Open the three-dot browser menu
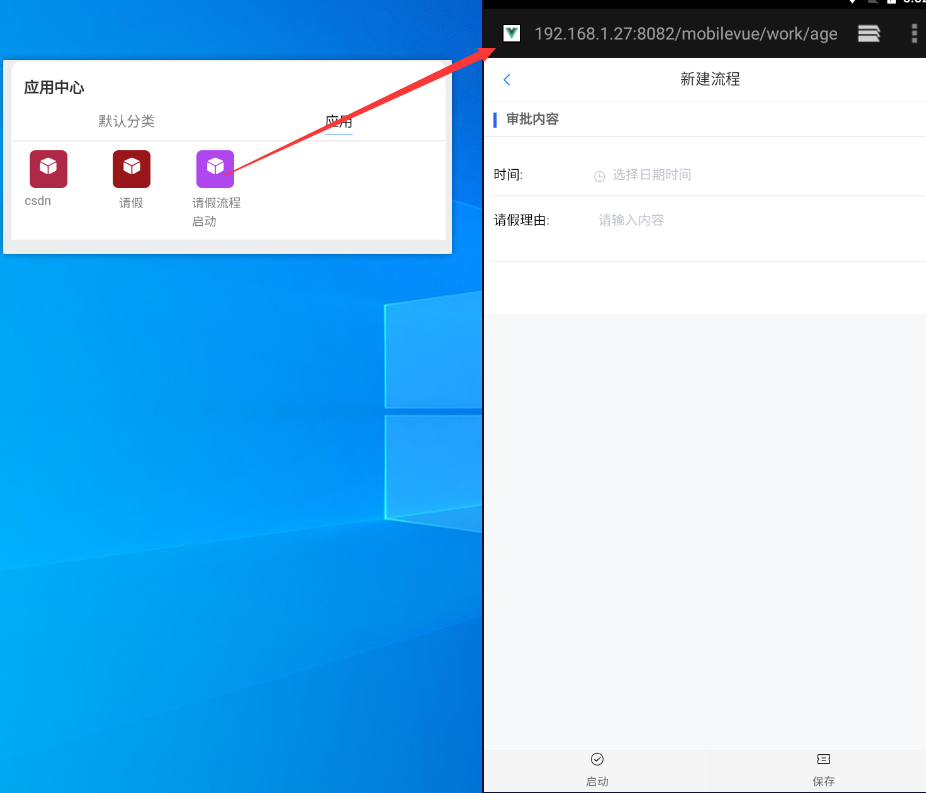Viewport: 926px width, 793px height. [914, 34]
